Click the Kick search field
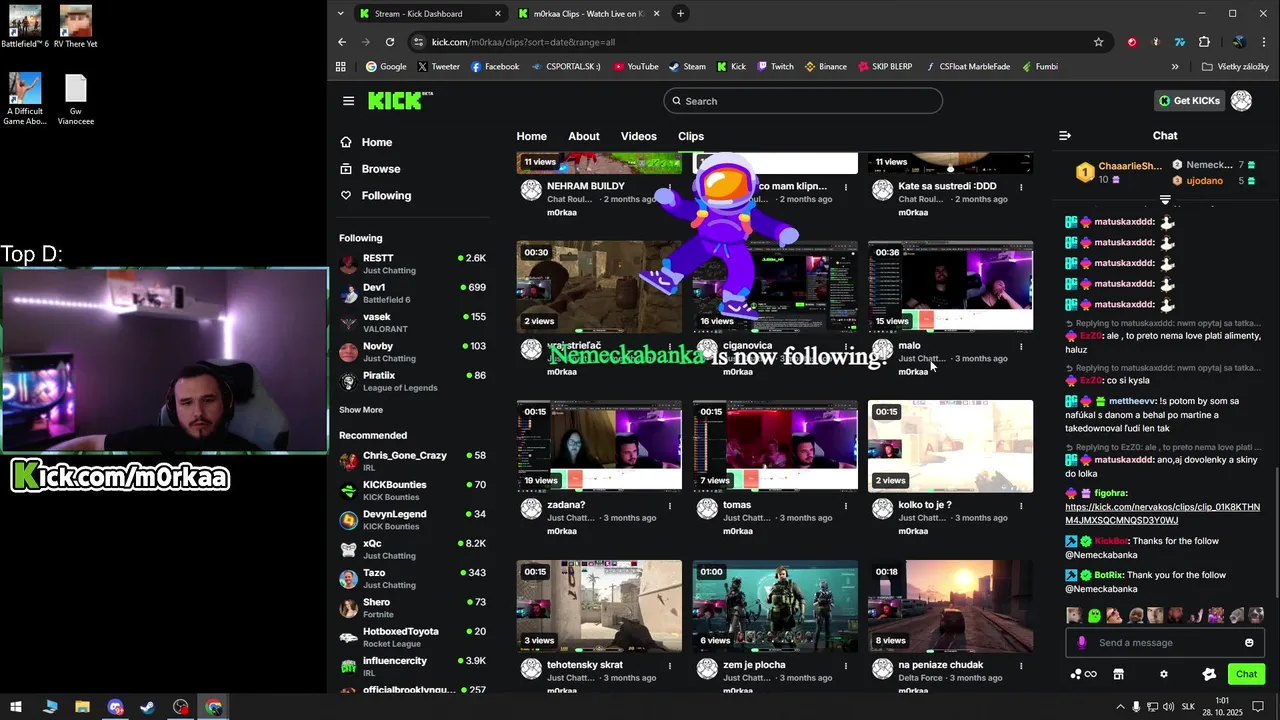This screenshot has width=1280, height=720. [803, 101]
